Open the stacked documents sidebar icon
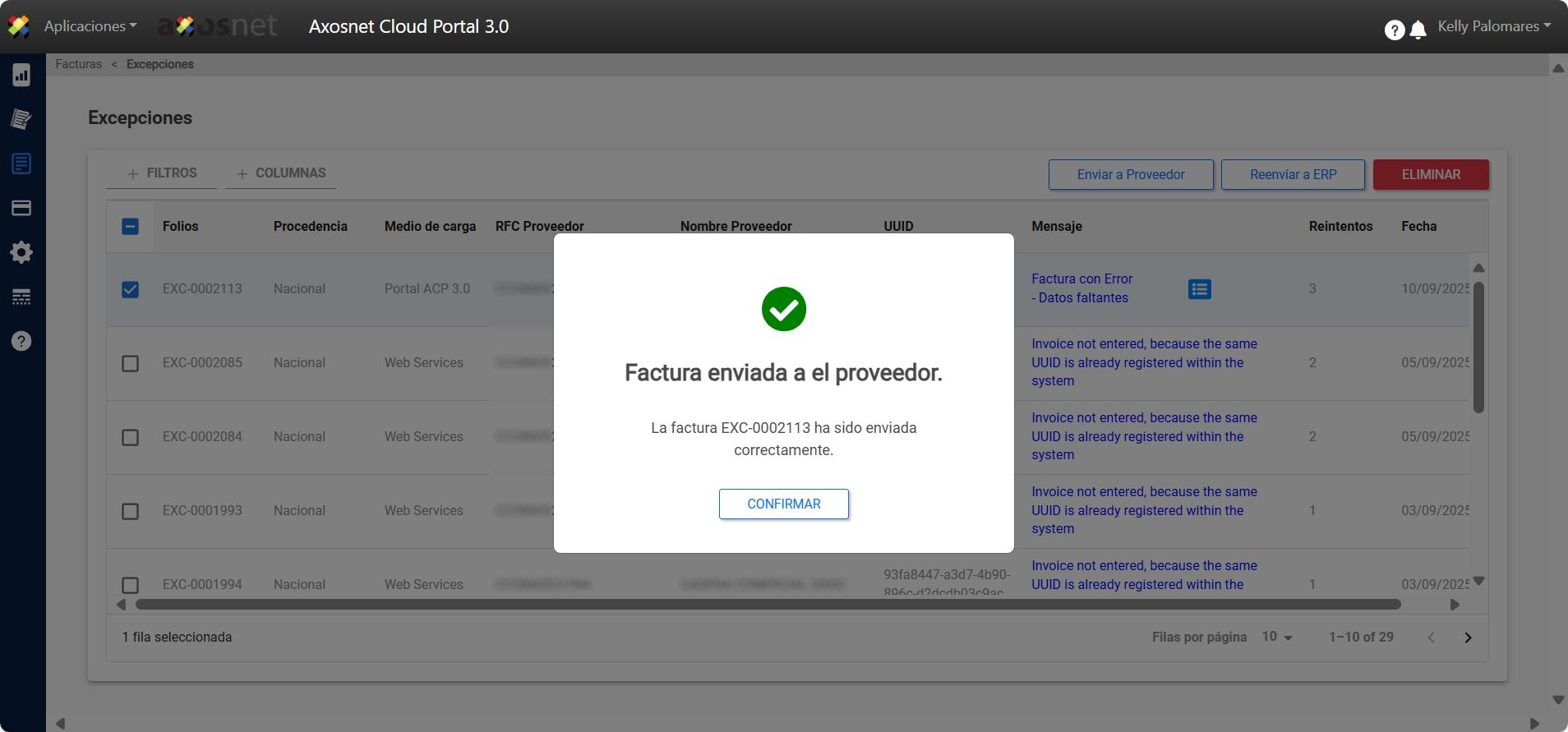 pyautogui.click(x=21, y=119)
